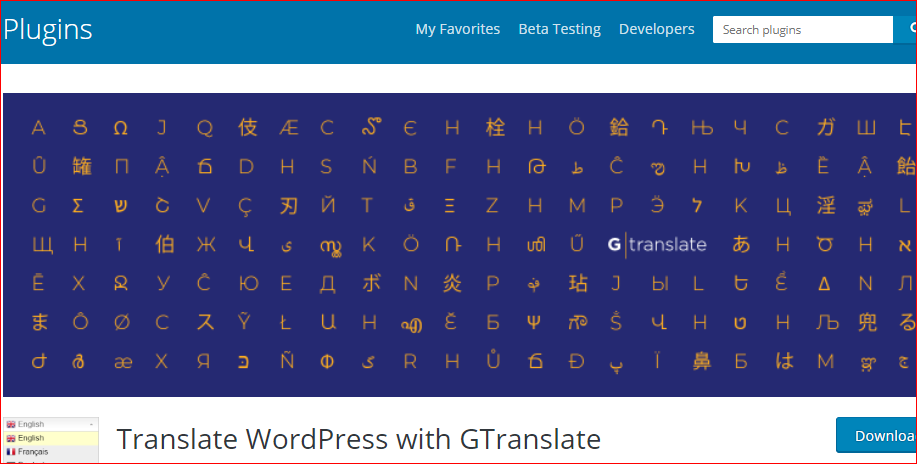Open the English language dropdown
This screenshot has width=917, height=464.
[x=51, y=424]
